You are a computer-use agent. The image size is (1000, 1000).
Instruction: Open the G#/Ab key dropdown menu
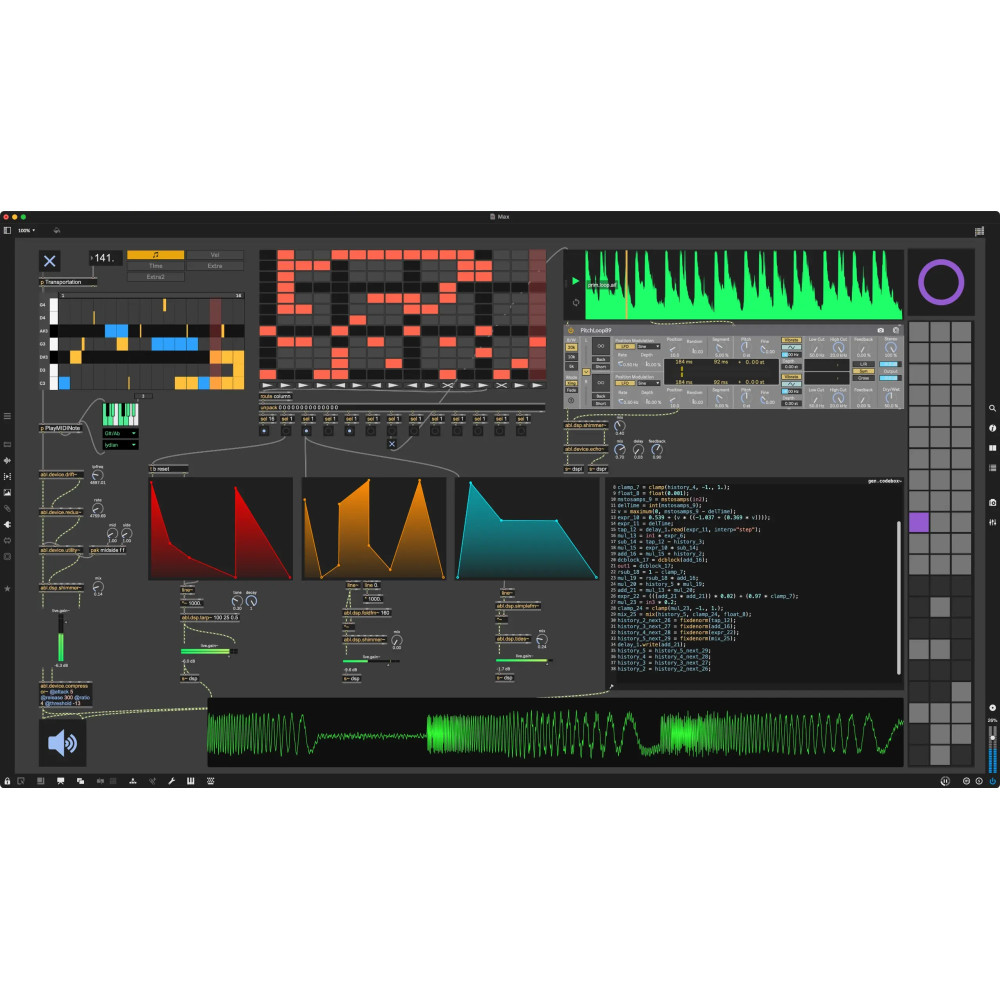click(x=120, y=433)
